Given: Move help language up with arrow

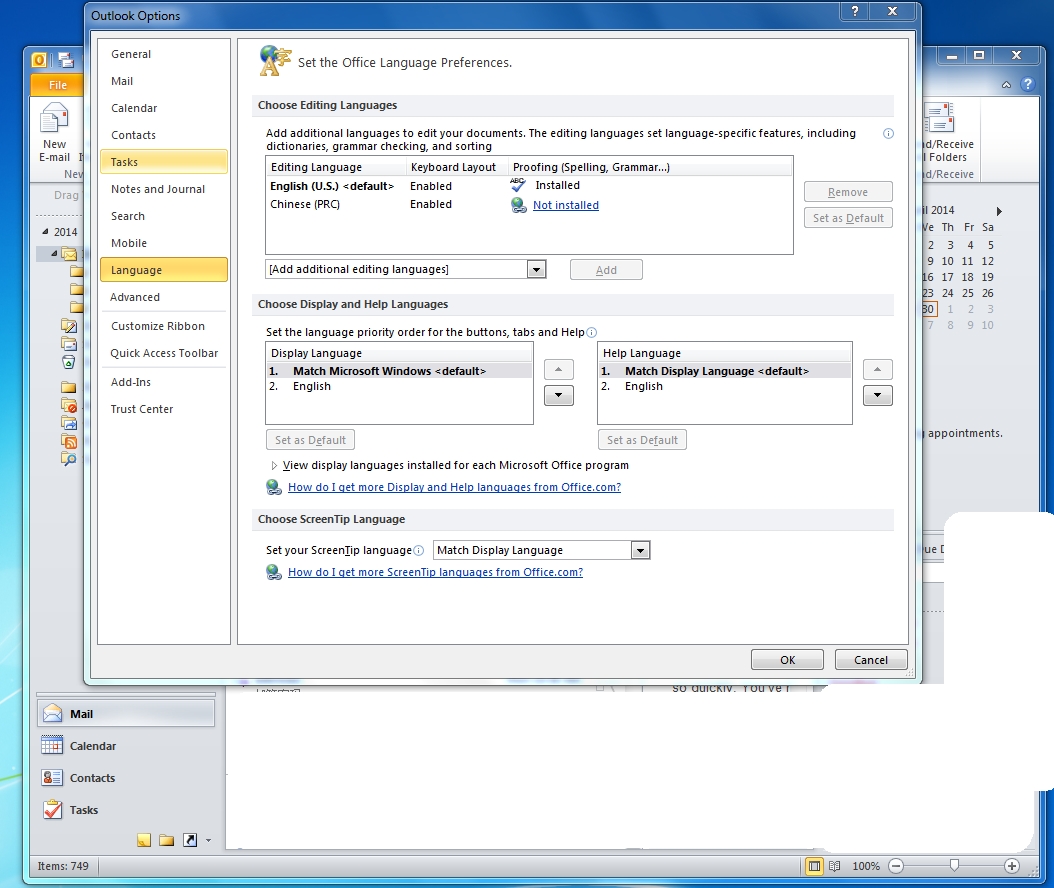Looking at the screenshot, I should (877, 370).
